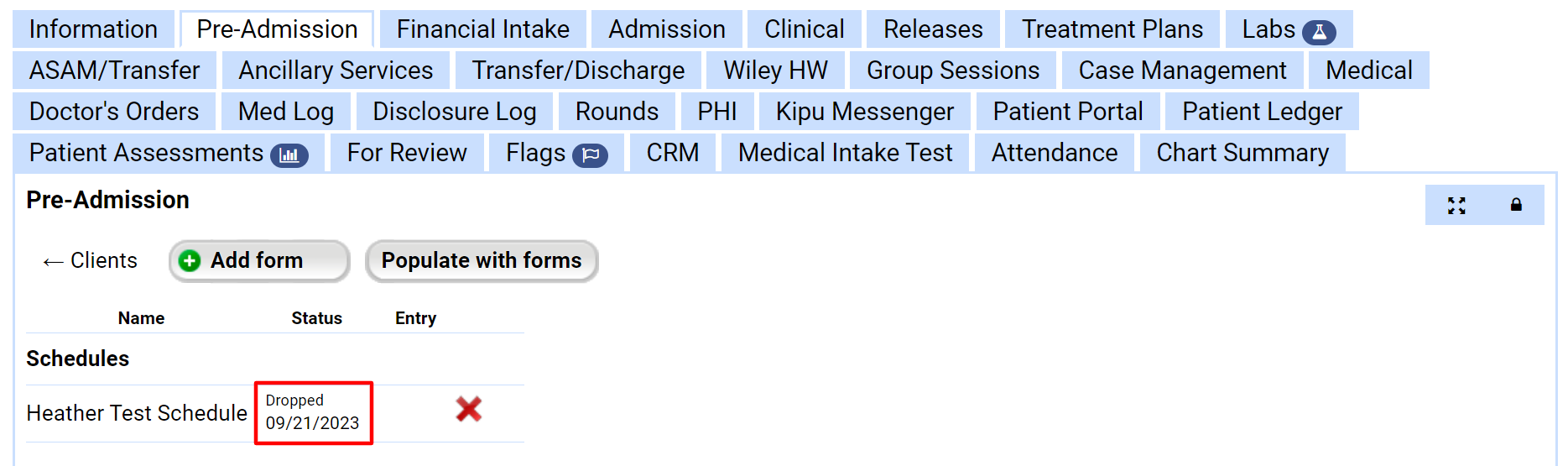Switch to the Treatment Plans tab

pyautogui.click(x=1112, y=29)
